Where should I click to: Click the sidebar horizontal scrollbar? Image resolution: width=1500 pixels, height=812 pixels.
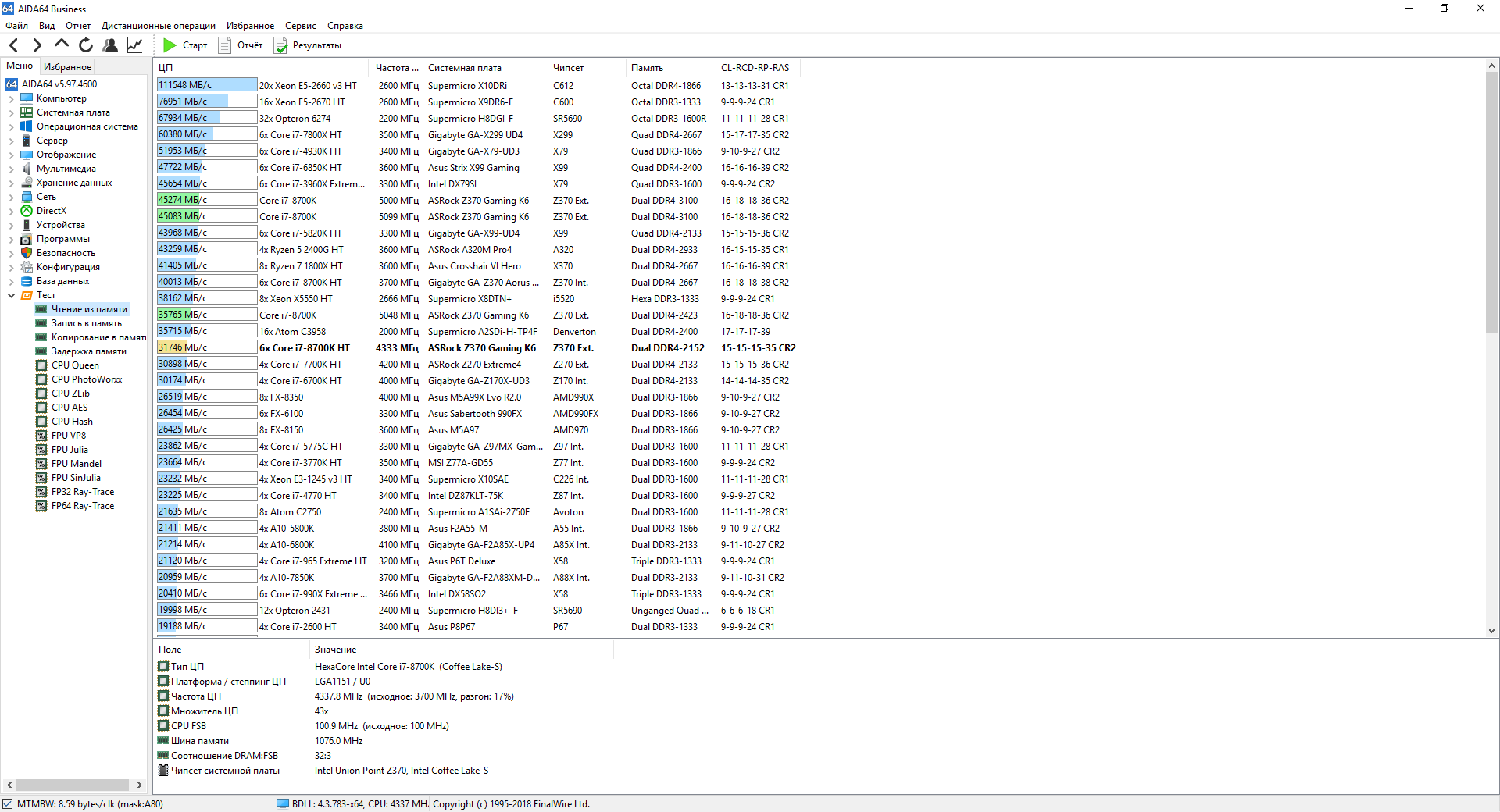coord(74,785)
